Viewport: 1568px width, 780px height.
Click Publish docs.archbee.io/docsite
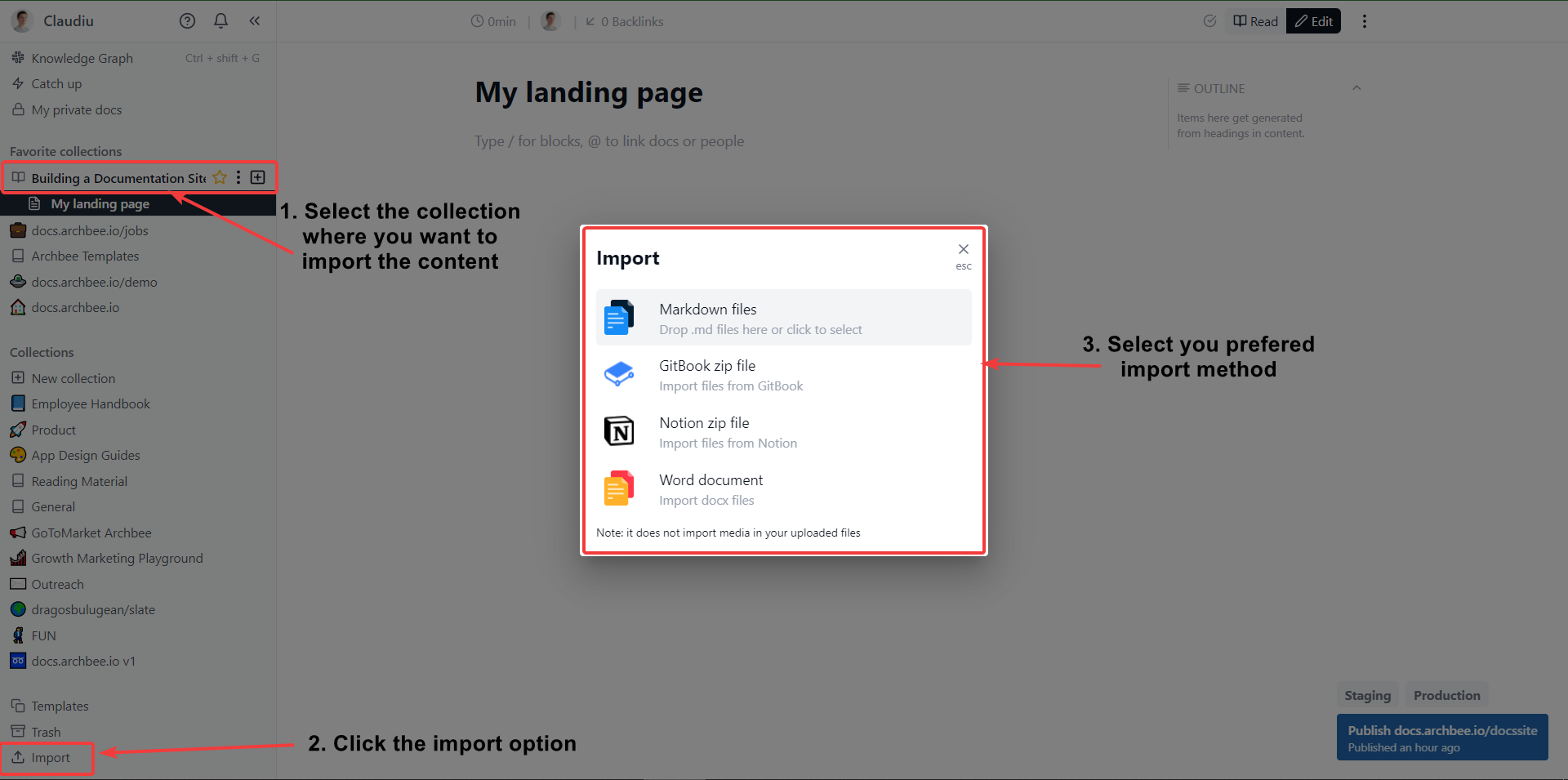tap(1441, 737)
